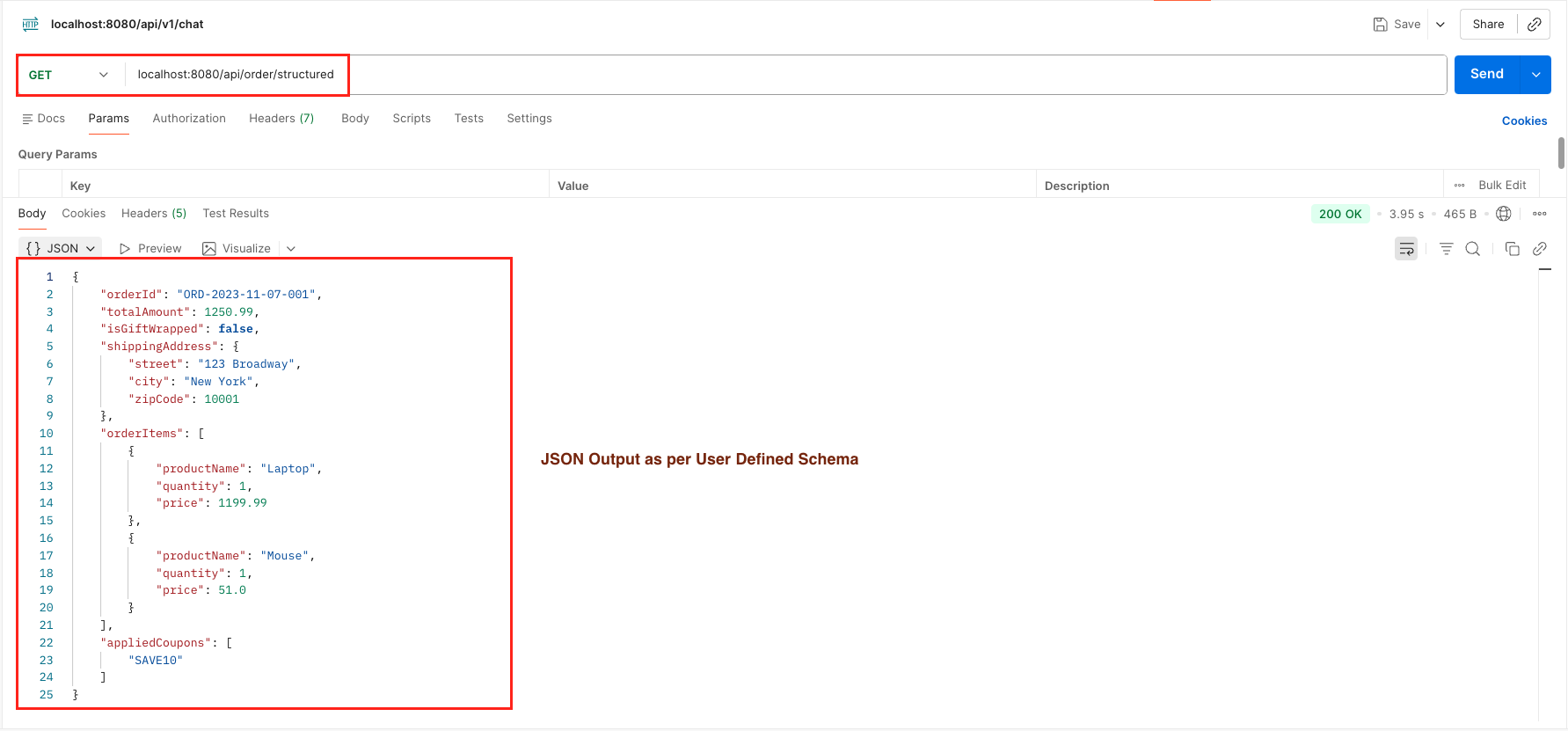This screenshot has height=731, width=1568.
Task: Copy the response body to clipboard
Action: [x=1513, y=249]
